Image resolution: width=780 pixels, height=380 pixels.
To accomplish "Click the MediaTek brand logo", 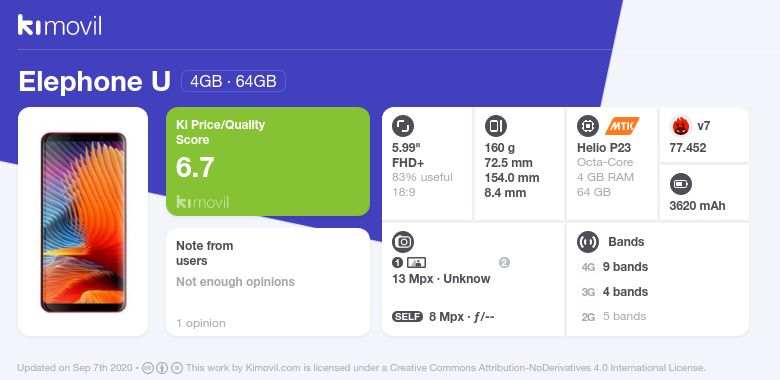I will coord(622,126).
